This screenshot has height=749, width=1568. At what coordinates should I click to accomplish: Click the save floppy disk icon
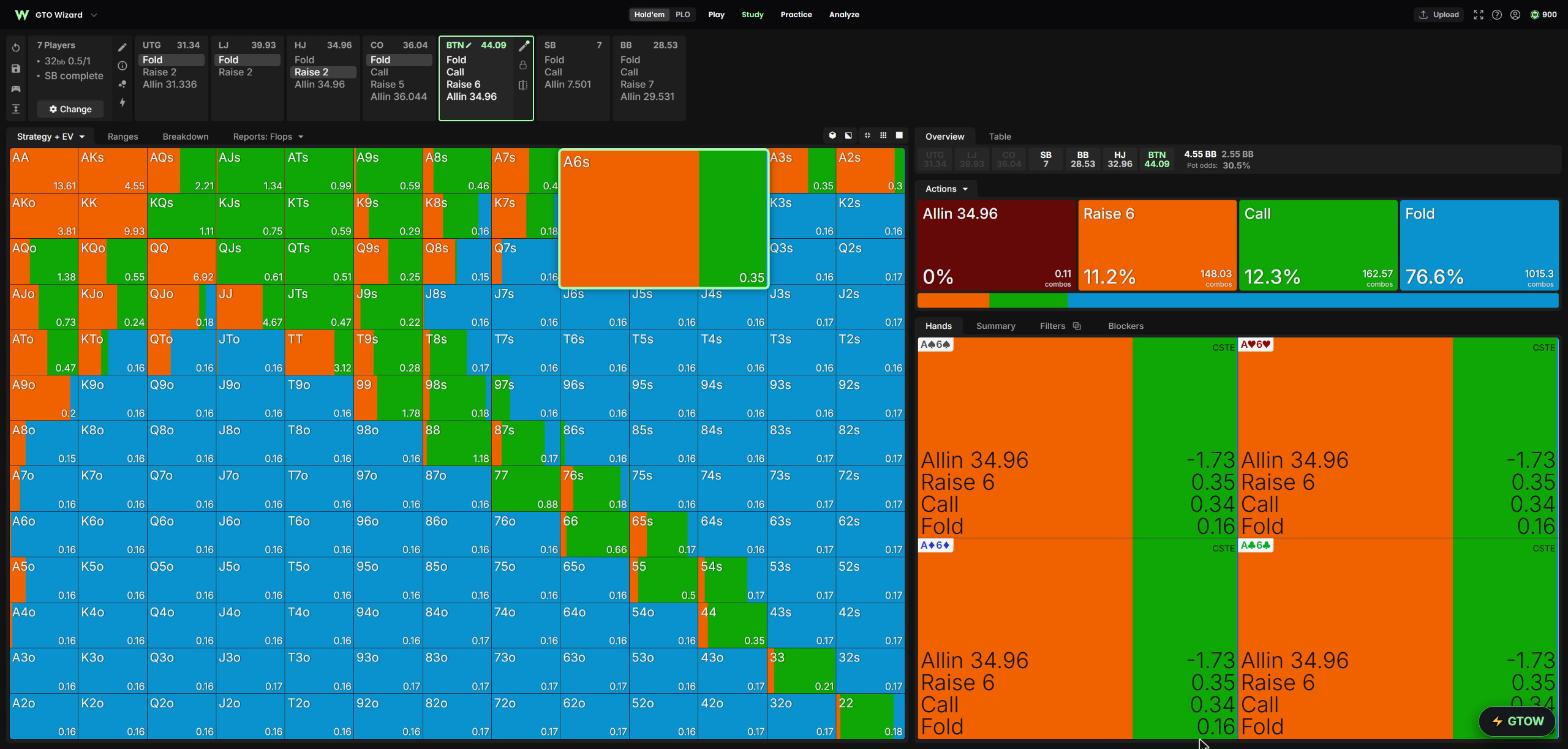[16, 68]
